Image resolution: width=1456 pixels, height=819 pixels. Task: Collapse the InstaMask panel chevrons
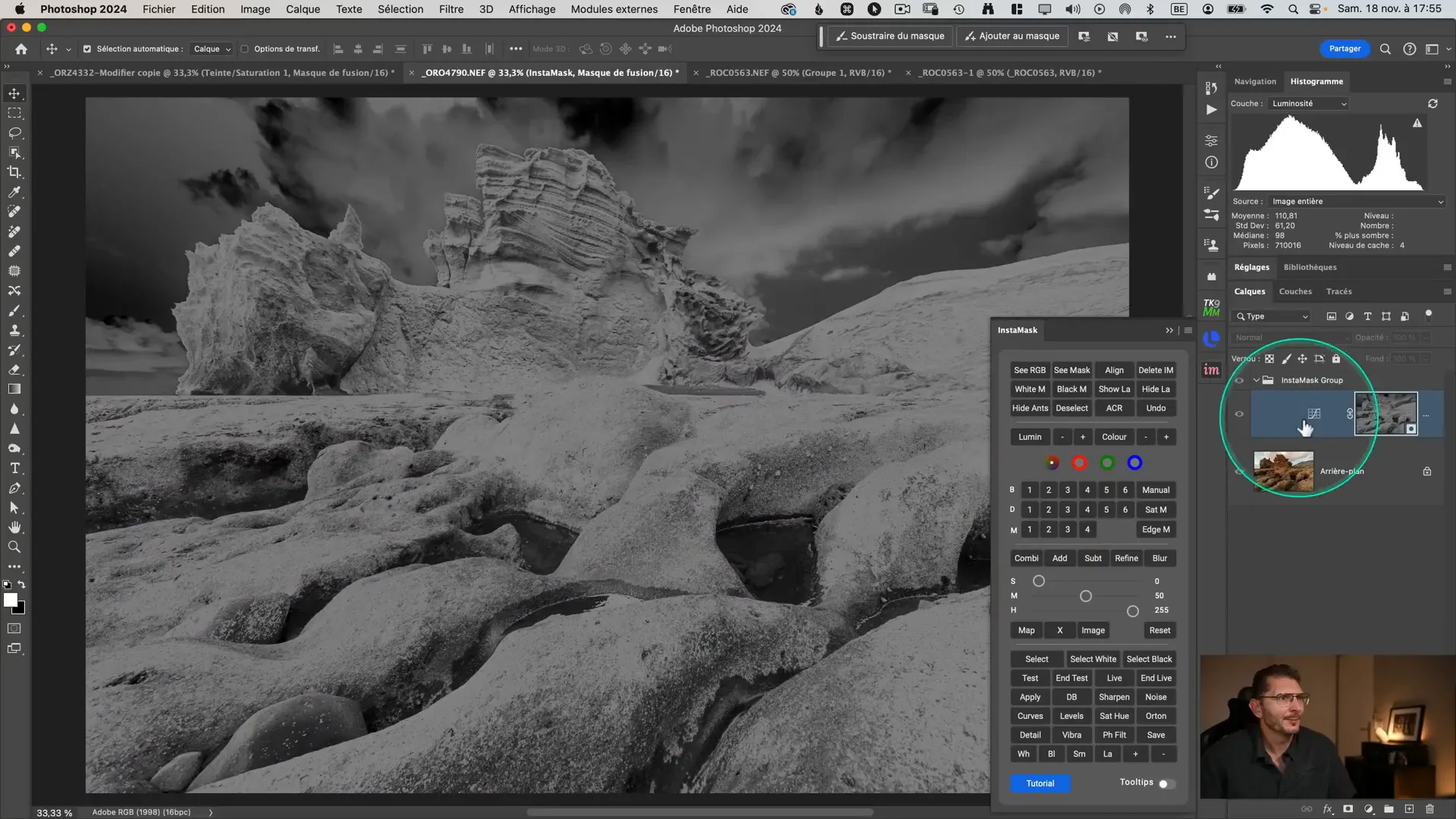pyautogui.click(x=1169, y=331)
